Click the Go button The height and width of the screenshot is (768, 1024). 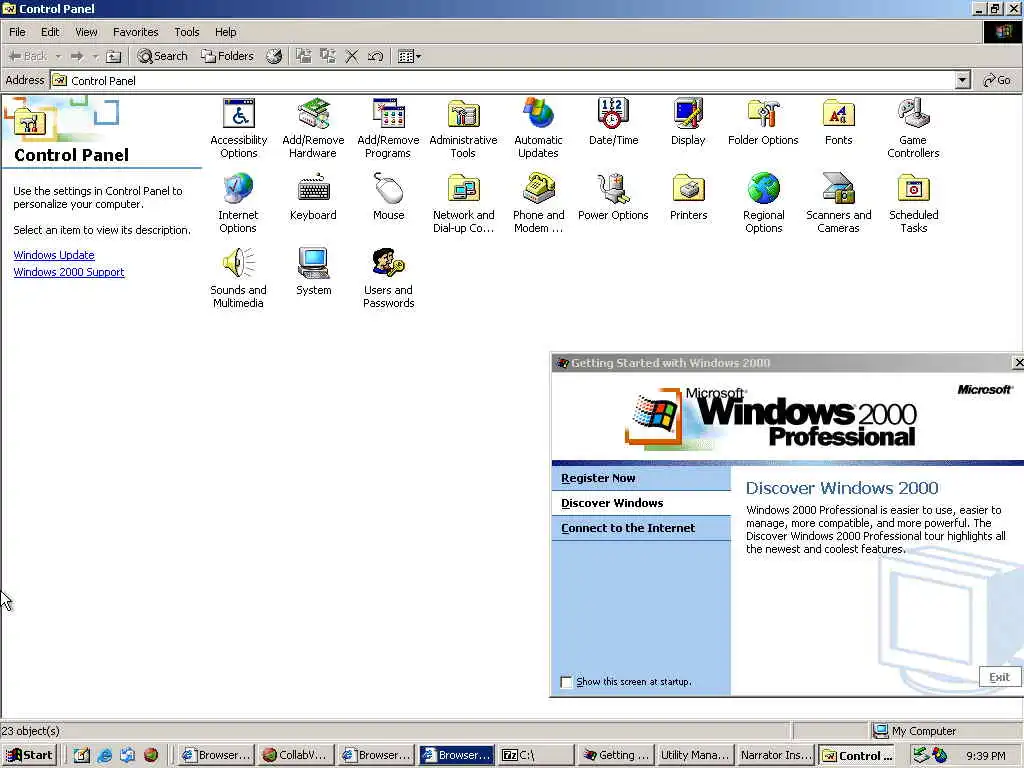997,80
